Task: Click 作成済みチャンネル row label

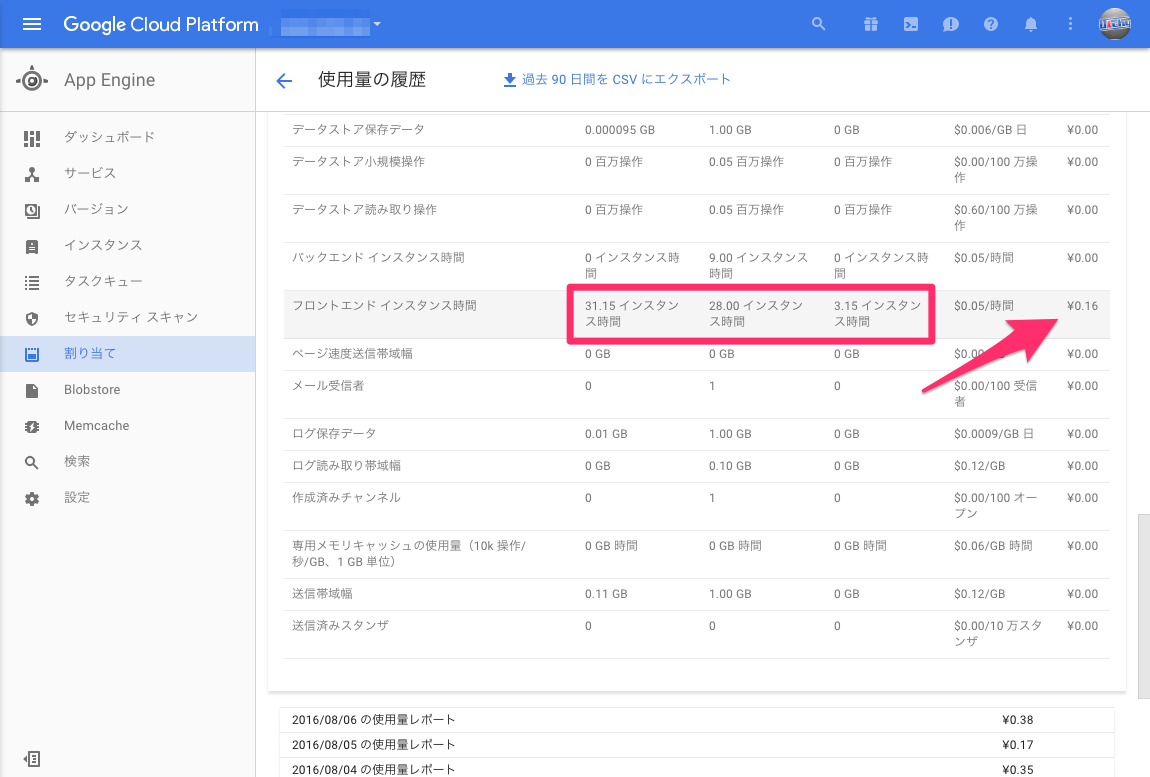Action: click(x=346, y=497)
